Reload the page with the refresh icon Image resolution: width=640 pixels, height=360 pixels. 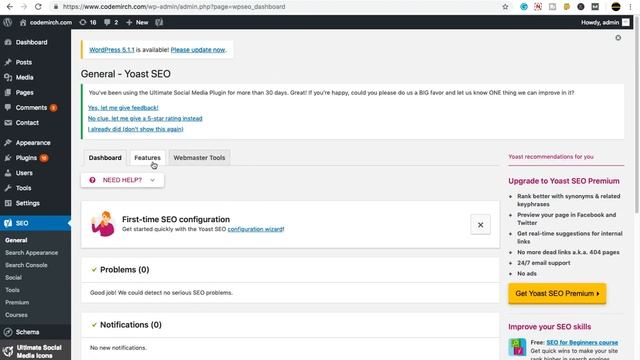click(38, 7)
